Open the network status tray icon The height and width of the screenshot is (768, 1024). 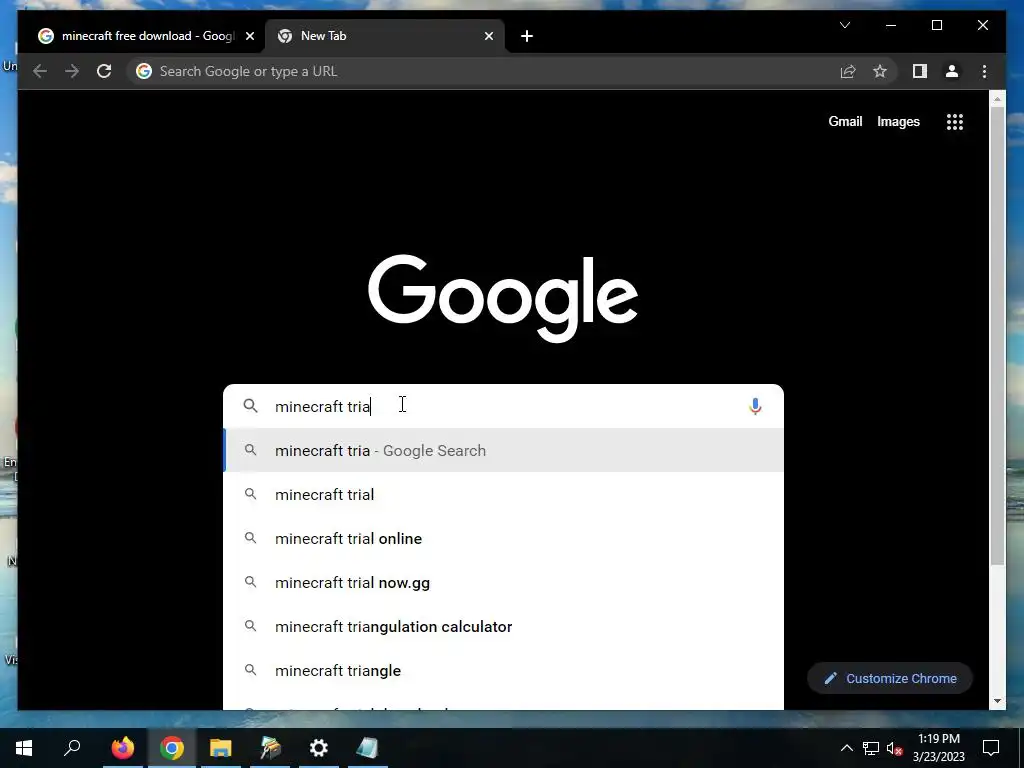[871, 748]
